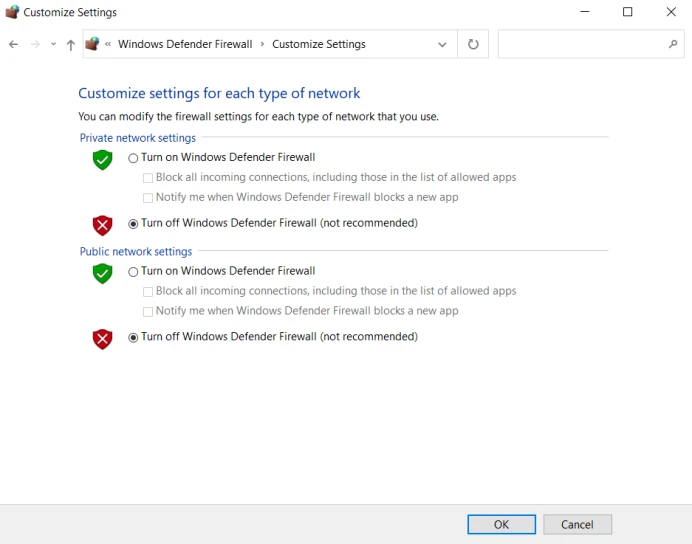Turn on firewall for private network
This screenshot has height=544, width=692.
[133, 158]
